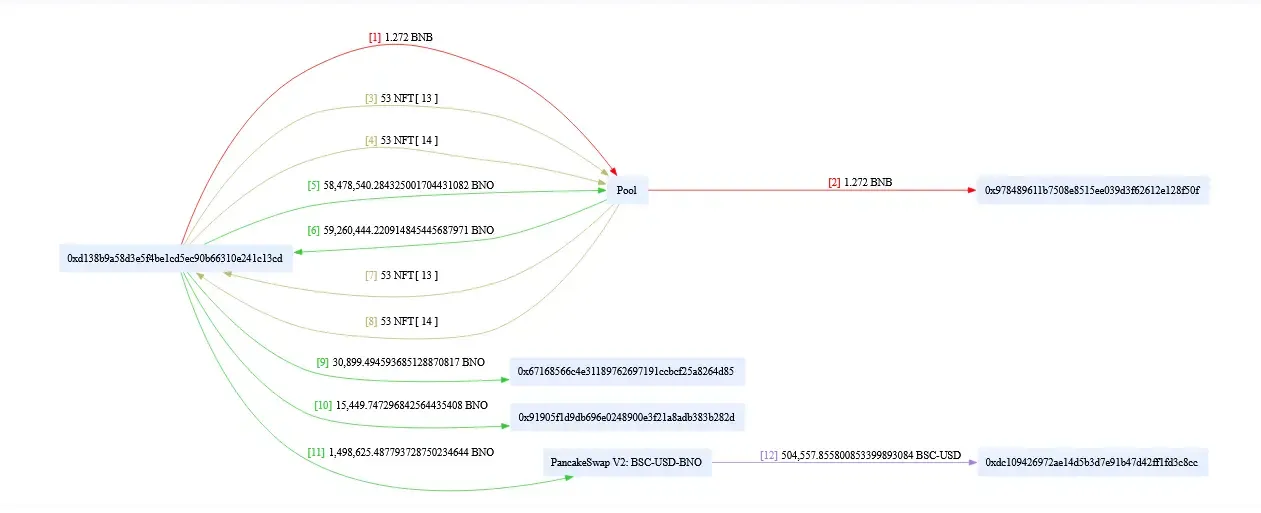The width and height of the screenshot is (1261, 513).
Task: Click the purple arrowhead at 0xdc109426 node
Action: click(x=970, y=463)
